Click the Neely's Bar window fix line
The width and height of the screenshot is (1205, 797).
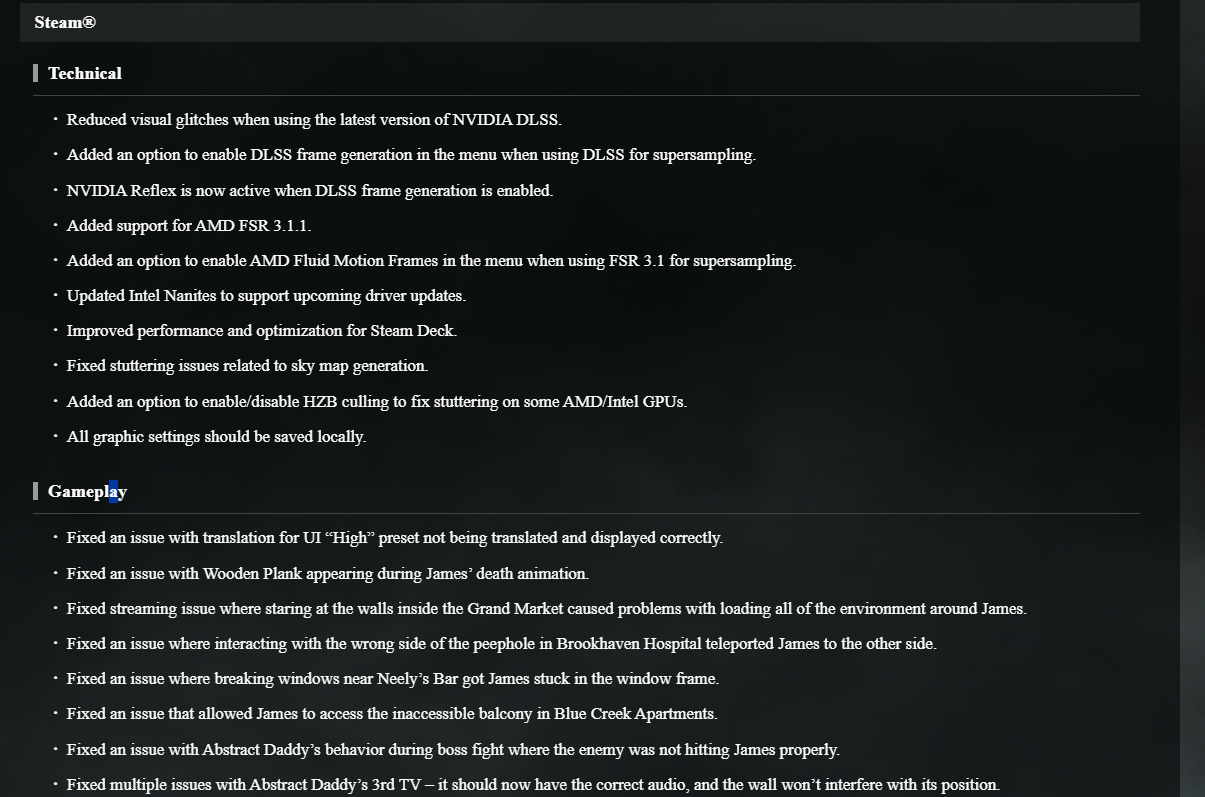[393, 679]
